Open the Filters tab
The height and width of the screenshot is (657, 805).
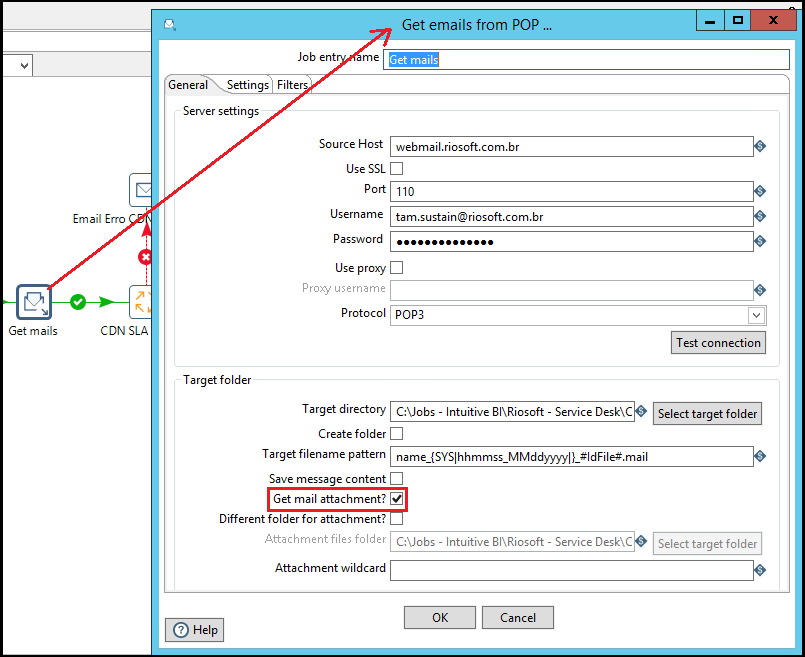[292, 85]
